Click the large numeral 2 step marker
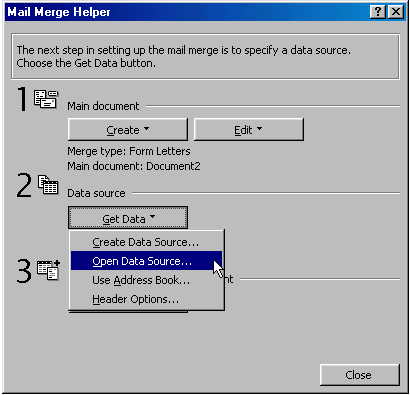The image size is (410, 395). (24, 185)
